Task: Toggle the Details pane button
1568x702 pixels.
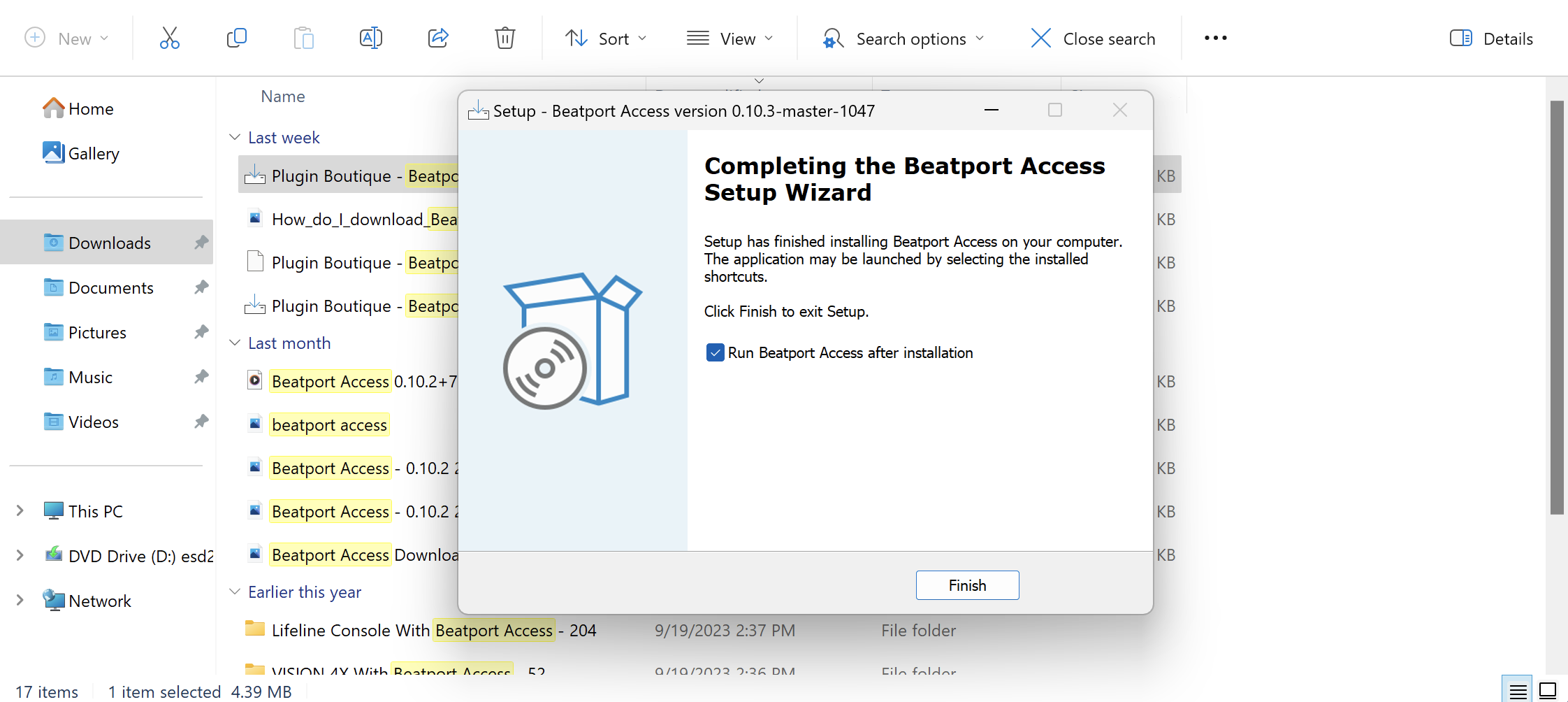Action: (1491, 38)
